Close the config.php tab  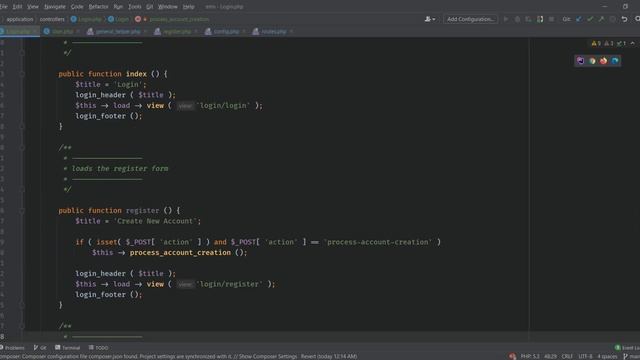tap(243, 31)
